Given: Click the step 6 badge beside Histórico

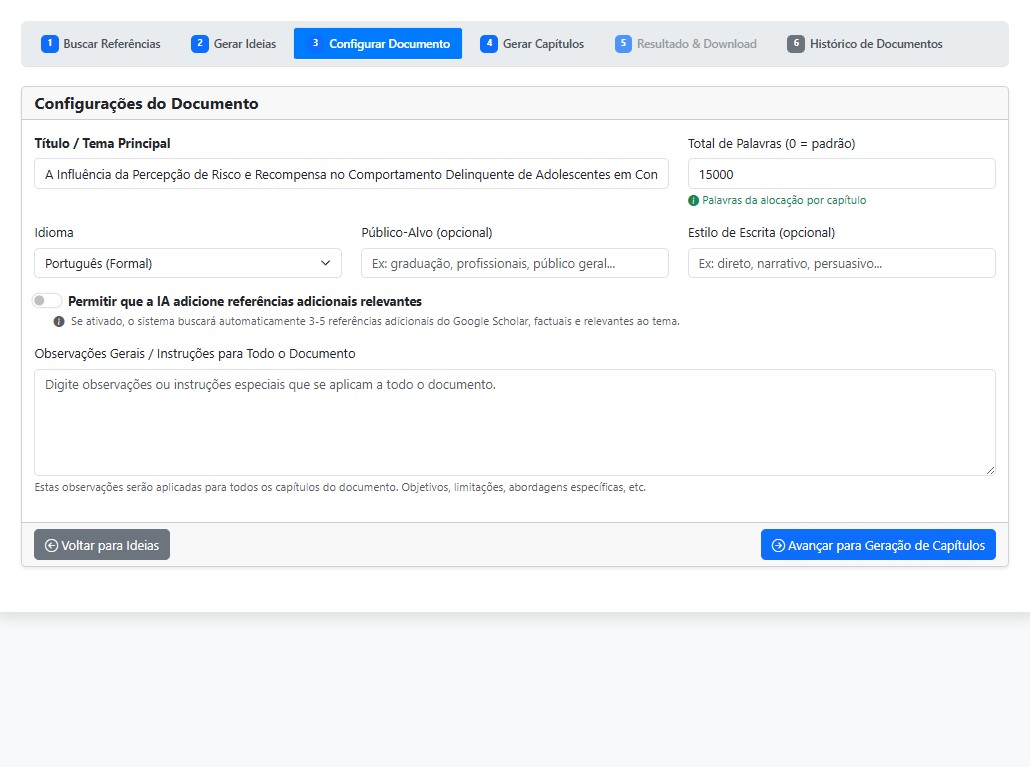Looking at the screenshot, I should [796, 44].
